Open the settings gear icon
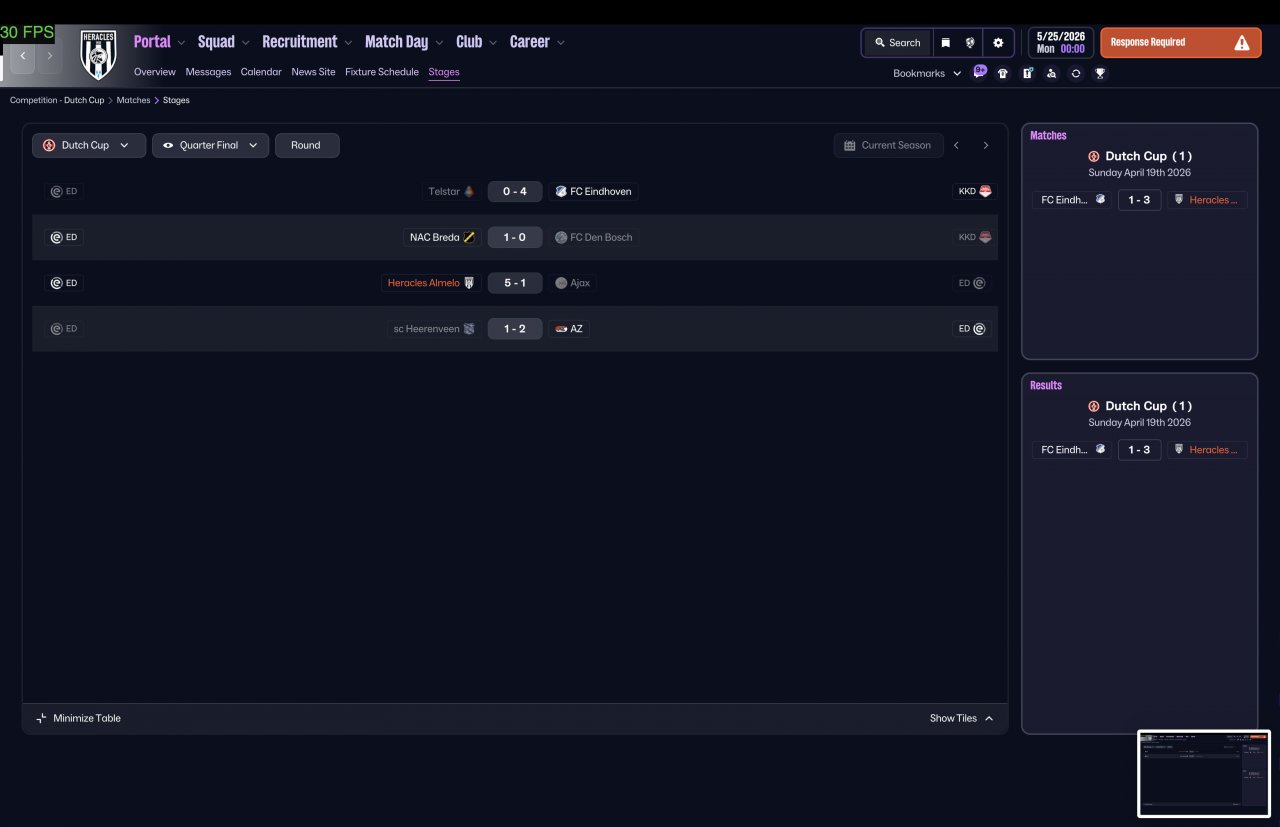This screenshot has width=1280, height=827. tap(998, 43)
